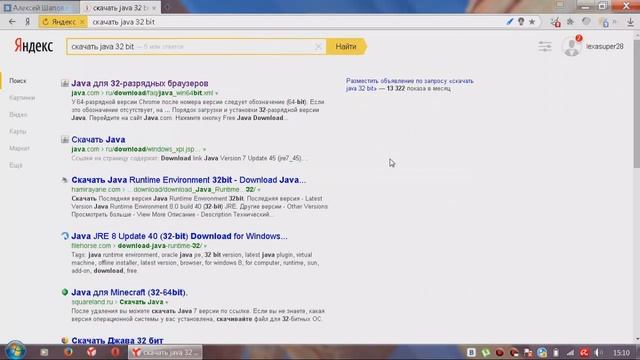Image resolution: width=640 pixels, height=360 pixels.
Task: Open the network signal tray icon
Action: point(570,353)
